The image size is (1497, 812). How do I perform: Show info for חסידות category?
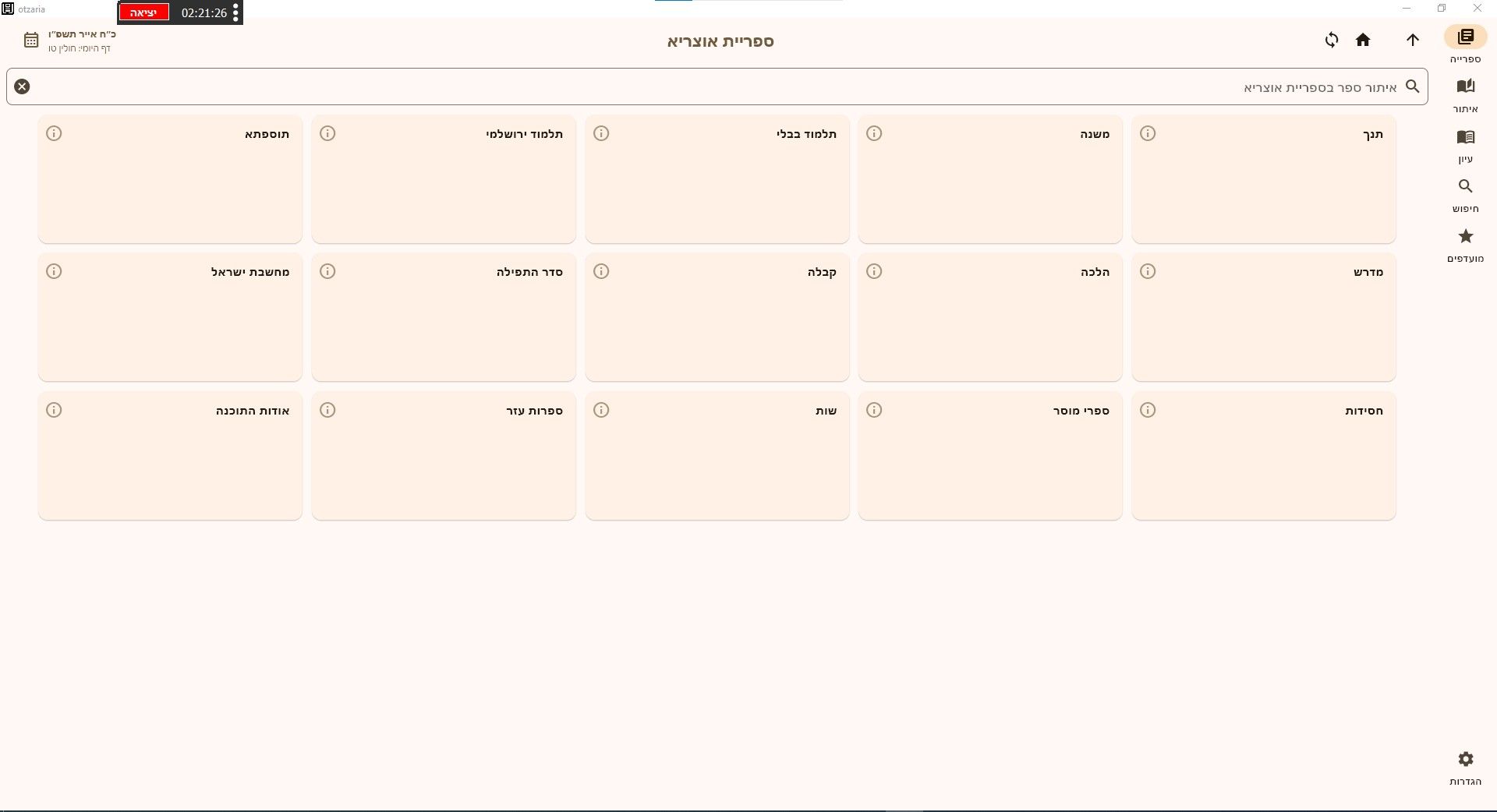coord(1148,410)
